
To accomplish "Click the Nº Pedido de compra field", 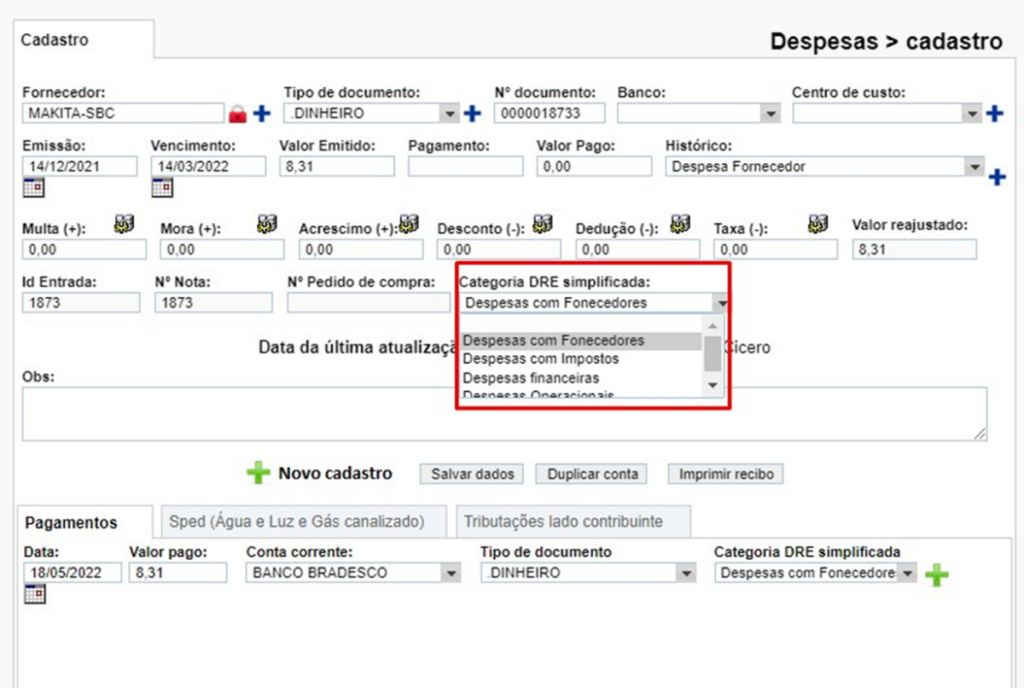I will 369,303.
